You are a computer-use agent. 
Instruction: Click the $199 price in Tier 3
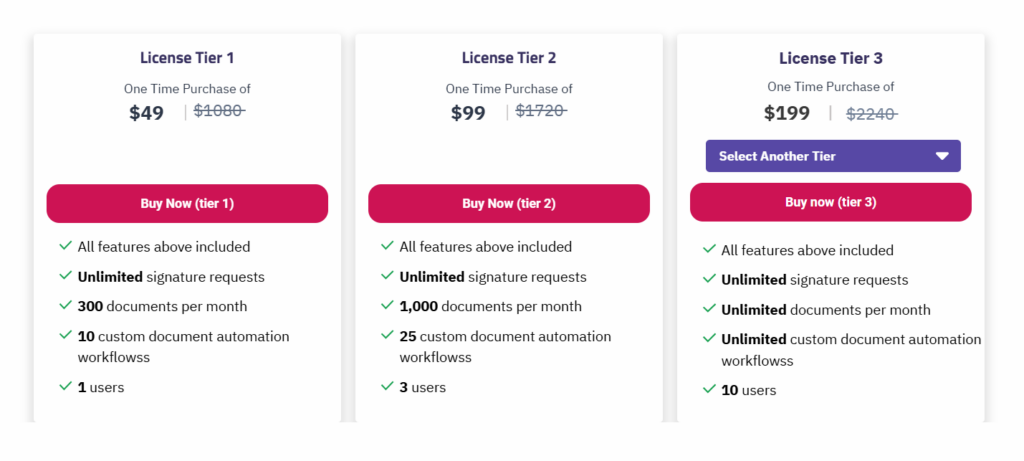point(787,113)
